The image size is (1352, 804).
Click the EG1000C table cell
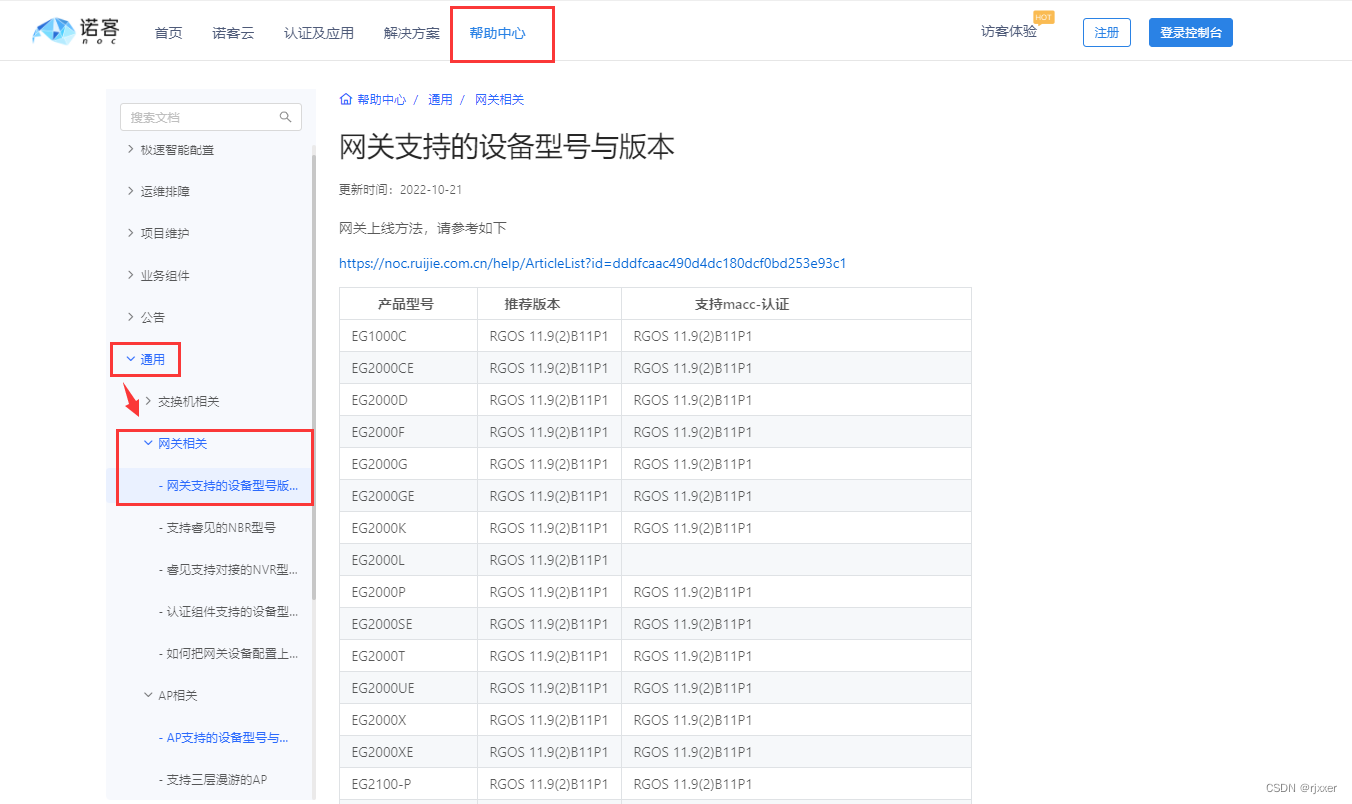tap(408, 336)
